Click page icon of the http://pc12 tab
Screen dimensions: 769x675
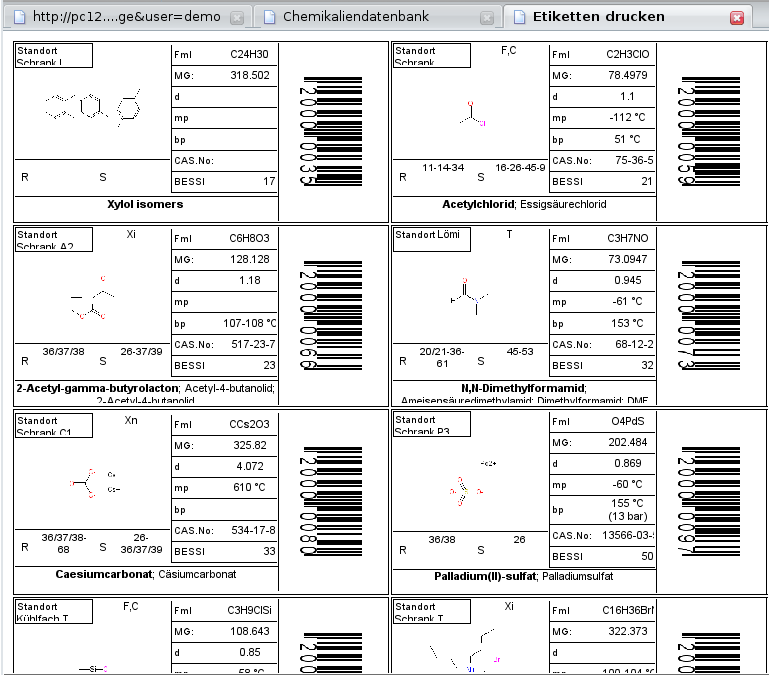(x=19, y=17)
